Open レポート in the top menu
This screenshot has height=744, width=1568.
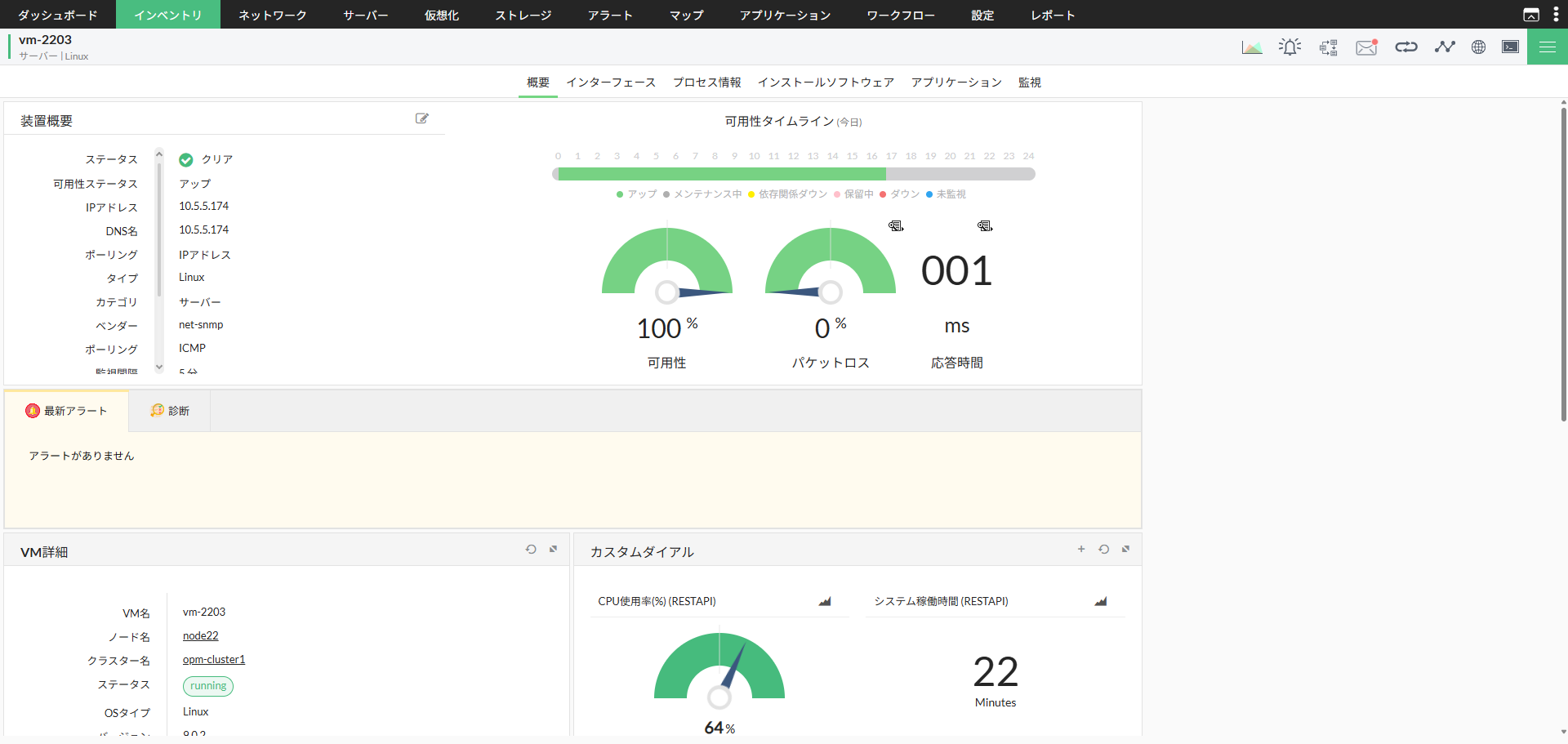1053,15
